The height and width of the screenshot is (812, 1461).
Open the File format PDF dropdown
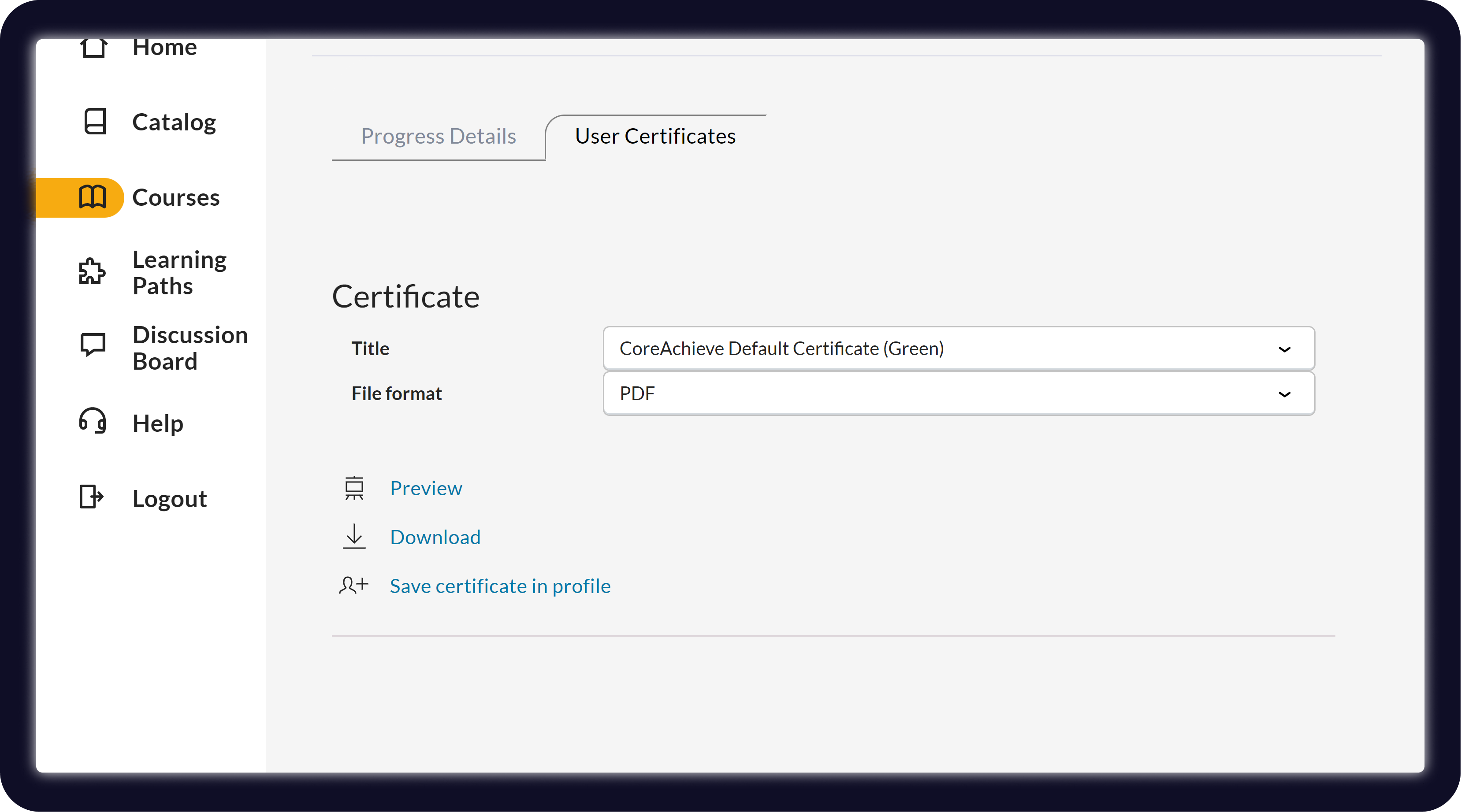pyautogui.click(x=959, y=393)
